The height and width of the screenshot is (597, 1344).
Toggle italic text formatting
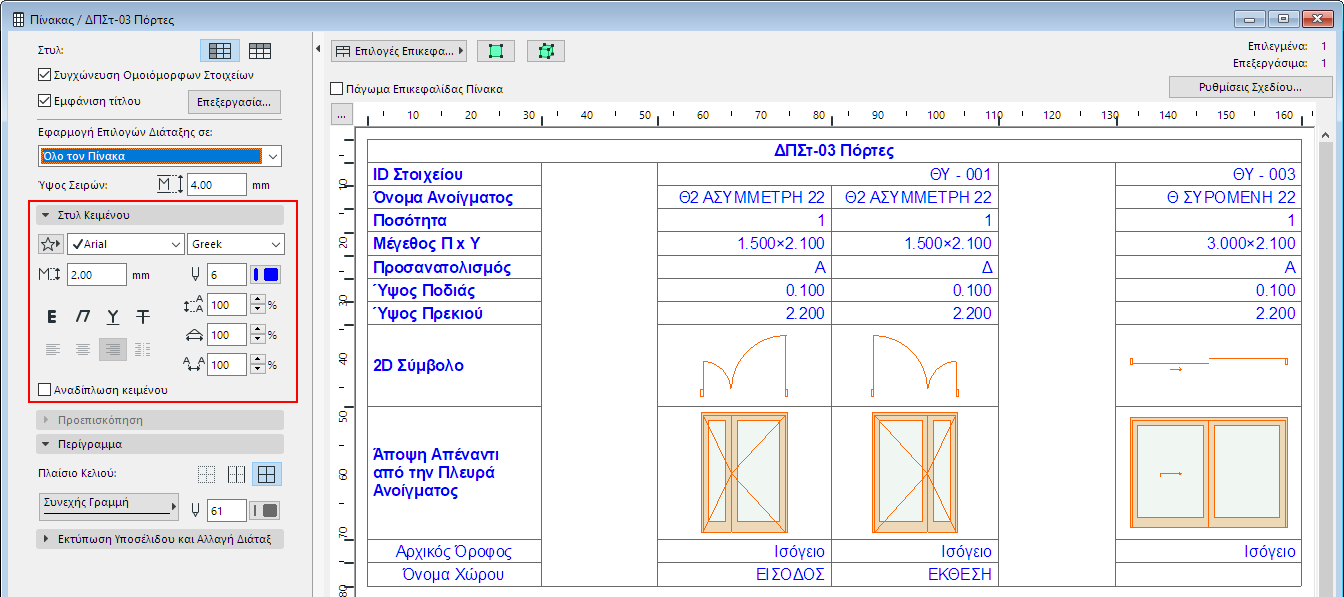click(83, 317)
